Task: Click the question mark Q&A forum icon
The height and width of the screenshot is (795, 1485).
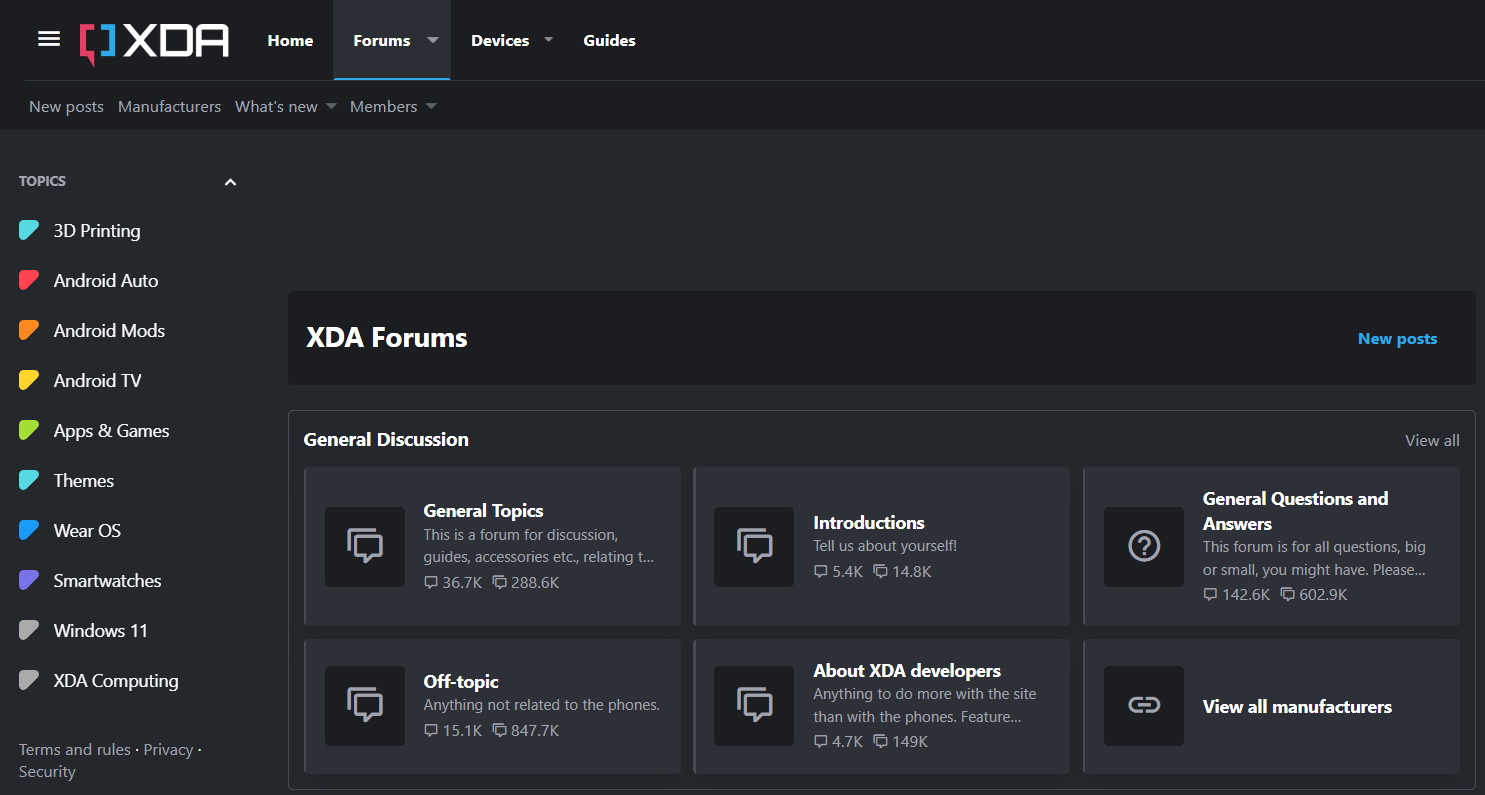Action: coord(1144,547)
